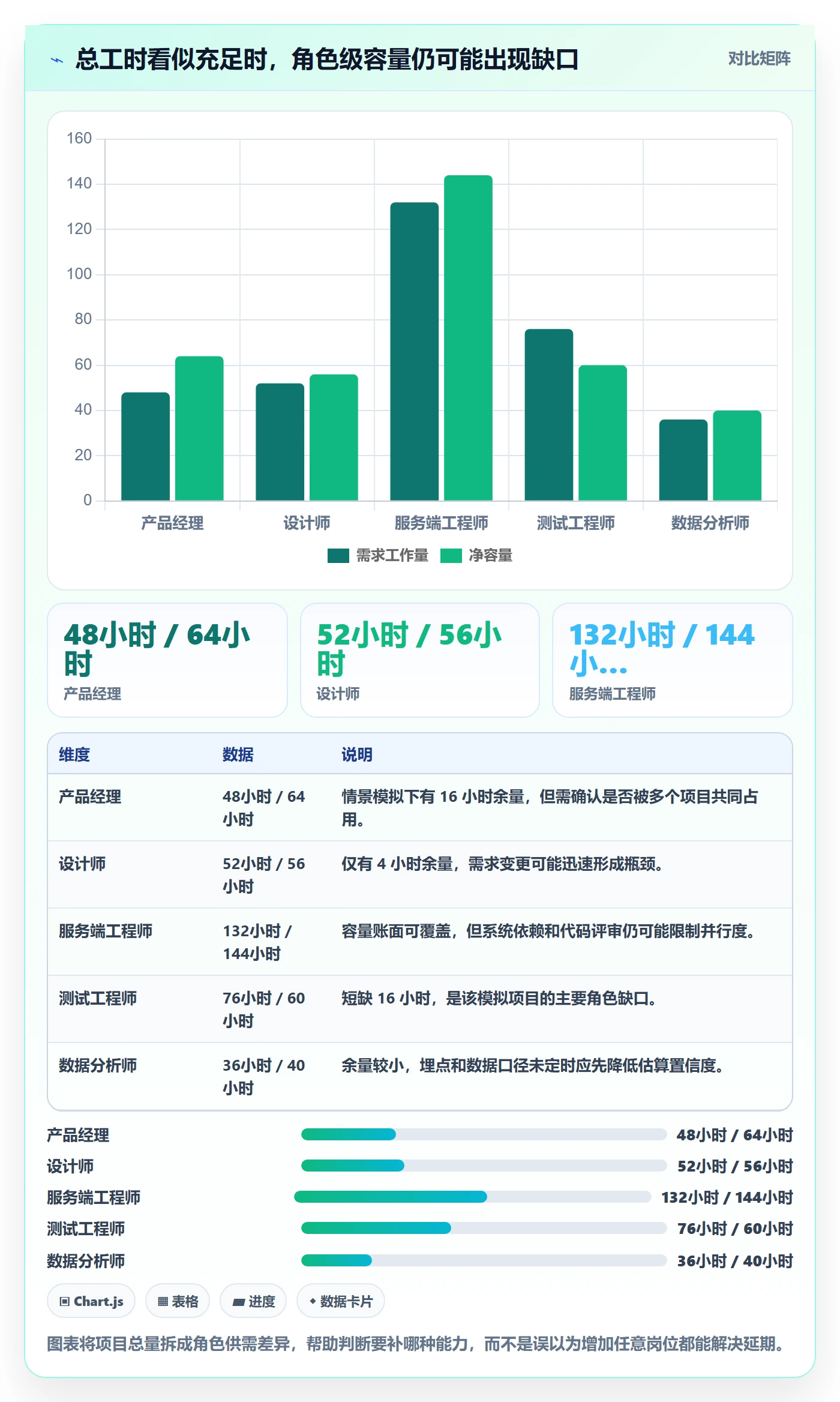Click the diamond icon in 数据卡片 tag

(x=313, y=1301)
